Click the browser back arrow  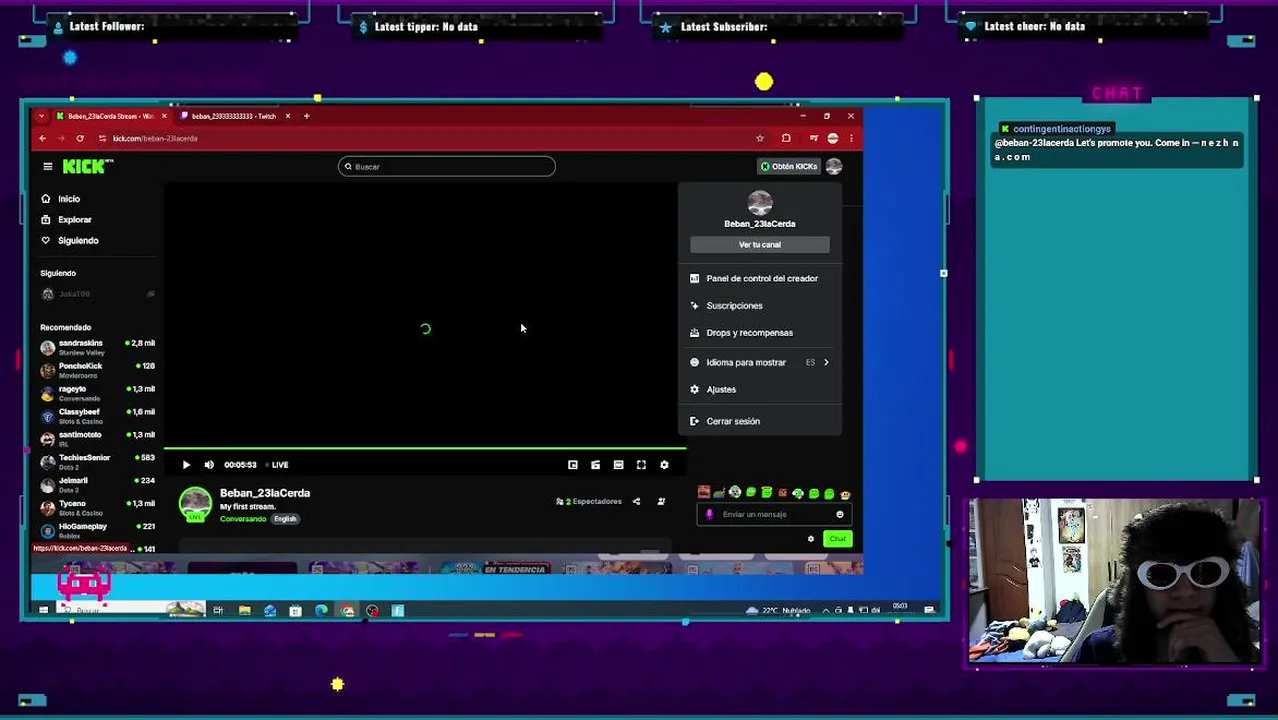coord(42,138)
